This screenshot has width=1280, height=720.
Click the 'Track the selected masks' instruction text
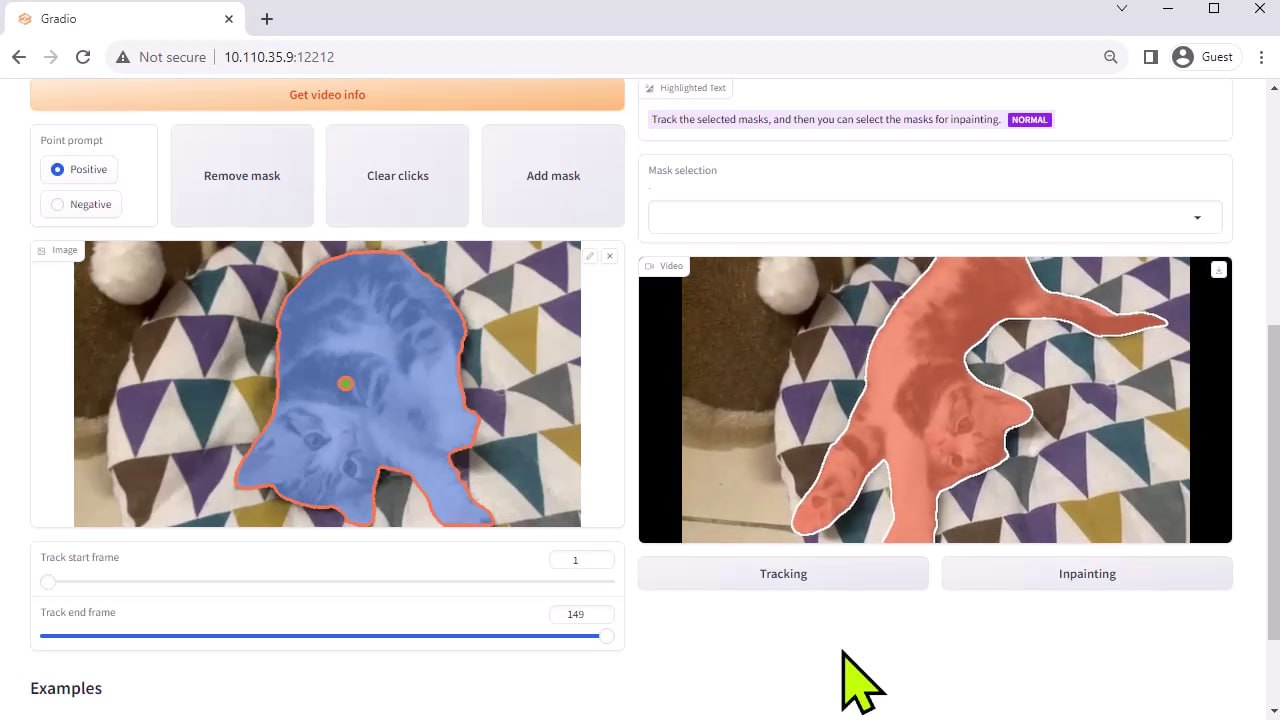(826, 120)
